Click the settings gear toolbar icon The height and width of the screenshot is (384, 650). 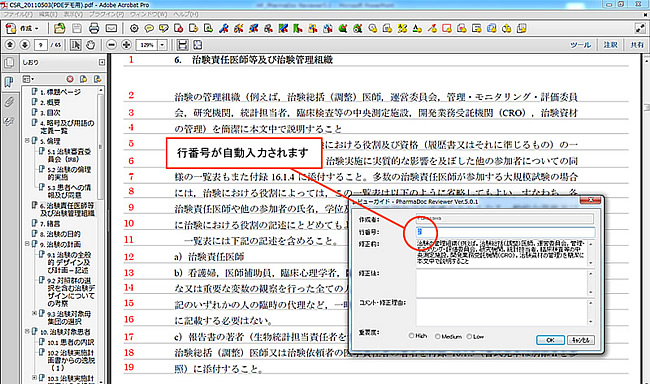point(134,28)
